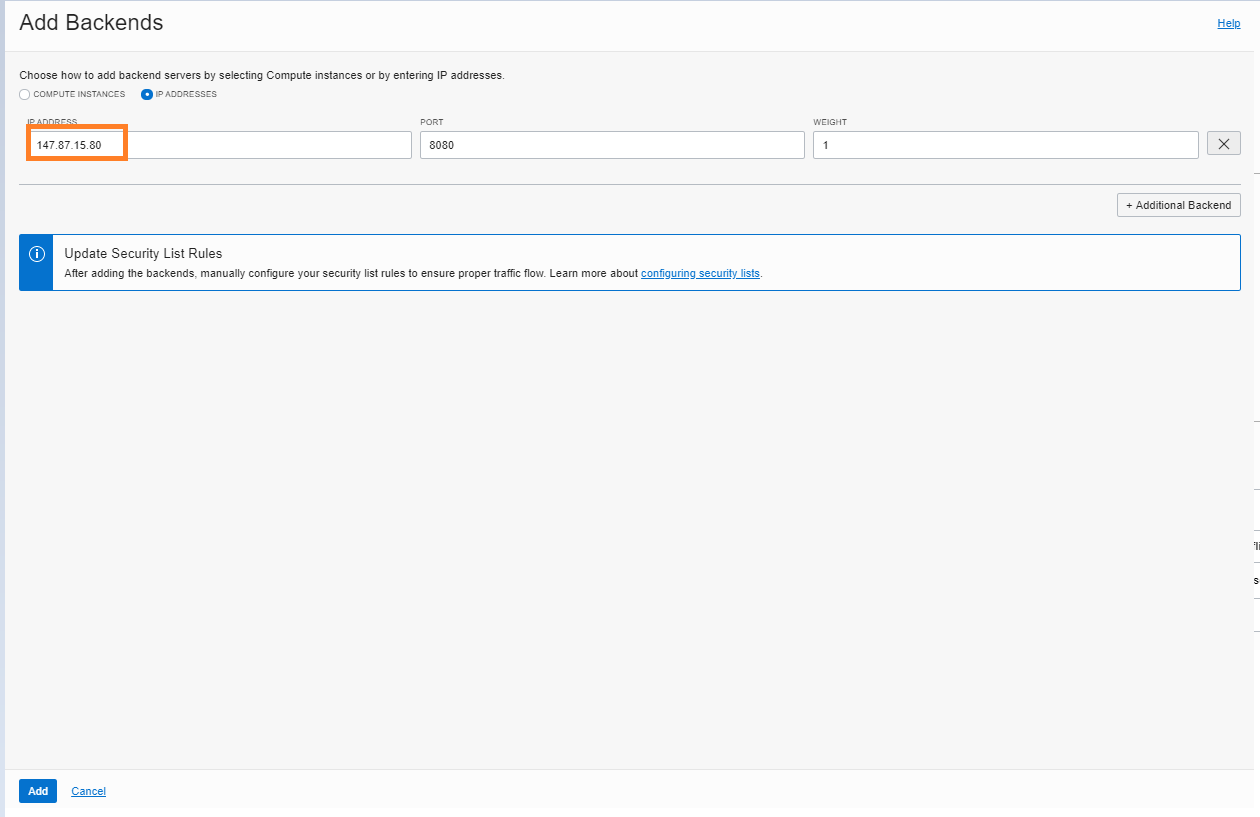Image resolution: width=1260 pixels, height=817 pixels.
Task: Switch to COMPUTE INSTANCES mode
Action: [x=24, y=94]
